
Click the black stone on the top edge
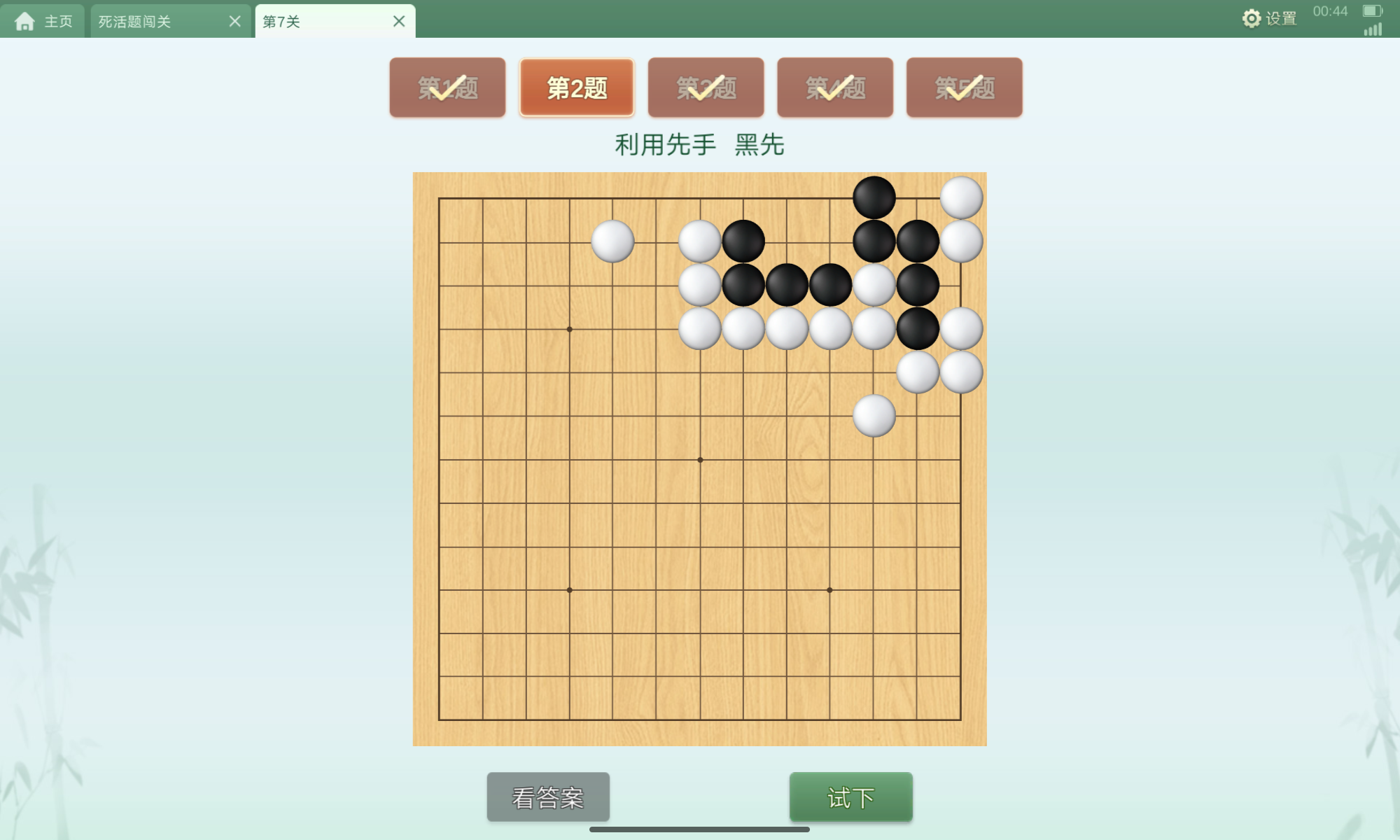click(x=874, y=198)
